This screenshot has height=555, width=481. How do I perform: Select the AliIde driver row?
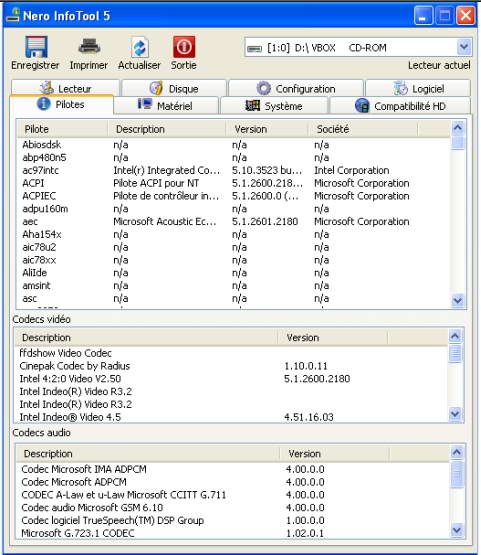click(x=234, y=273)
